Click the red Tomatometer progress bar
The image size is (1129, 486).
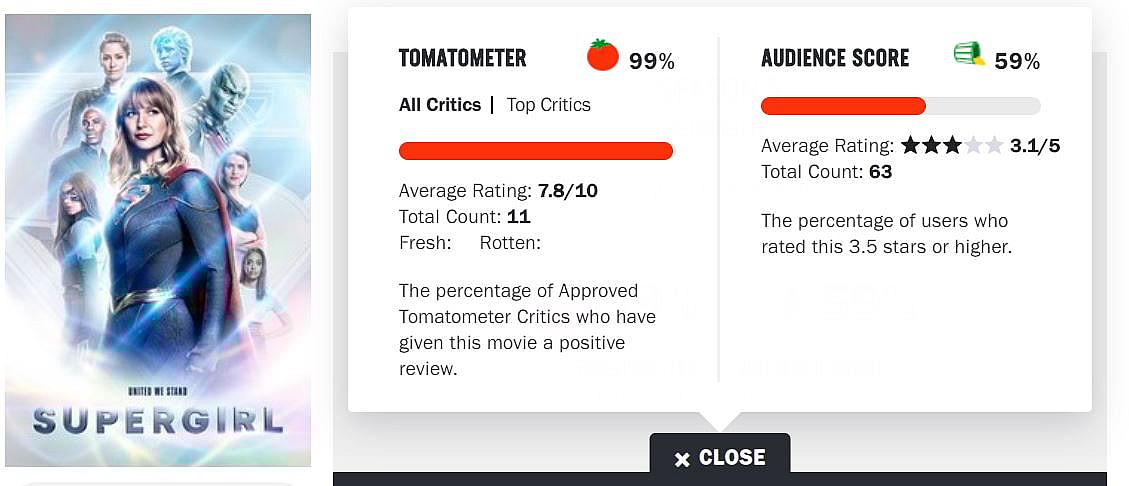pyautogui.click(x=535, y=151)
